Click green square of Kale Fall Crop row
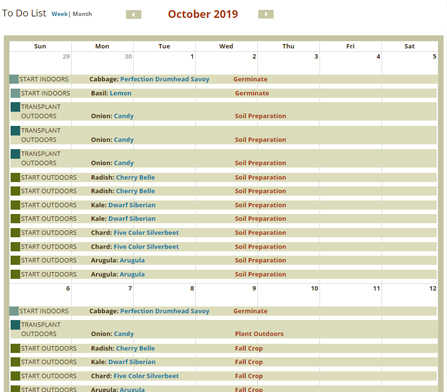Image resolution: width=447 pixels, height=392 pixels. [15, 362]
